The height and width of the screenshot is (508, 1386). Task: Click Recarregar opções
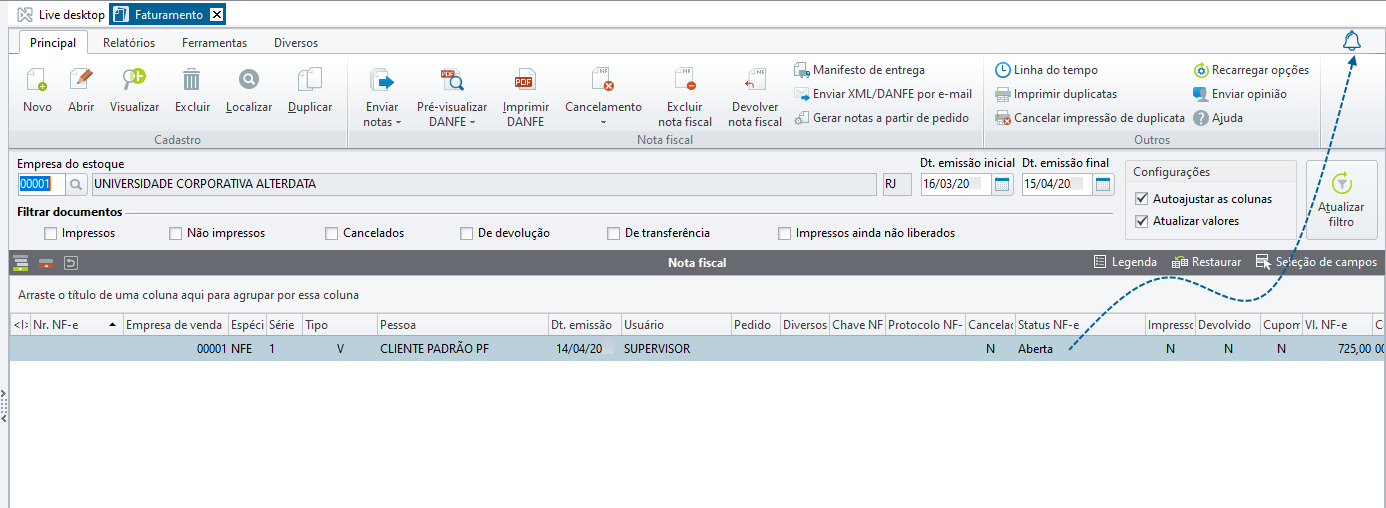tap(1251, 70)
